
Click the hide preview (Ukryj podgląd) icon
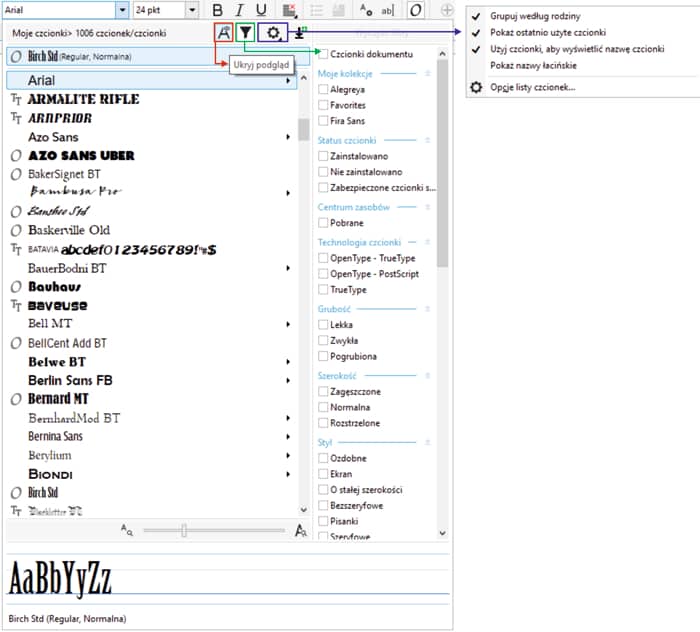[x=225, y=33]
